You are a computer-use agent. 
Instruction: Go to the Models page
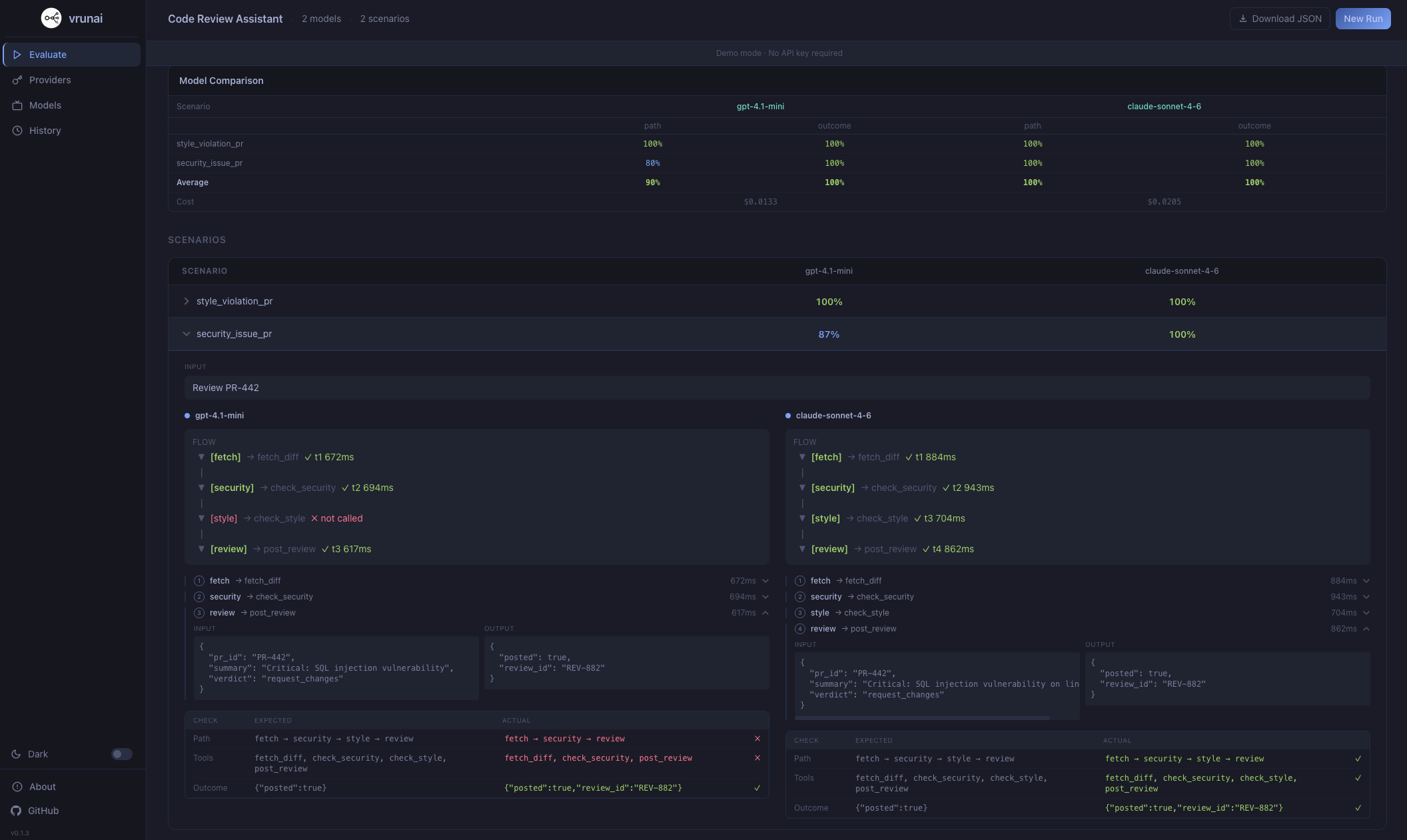(72, 105)
